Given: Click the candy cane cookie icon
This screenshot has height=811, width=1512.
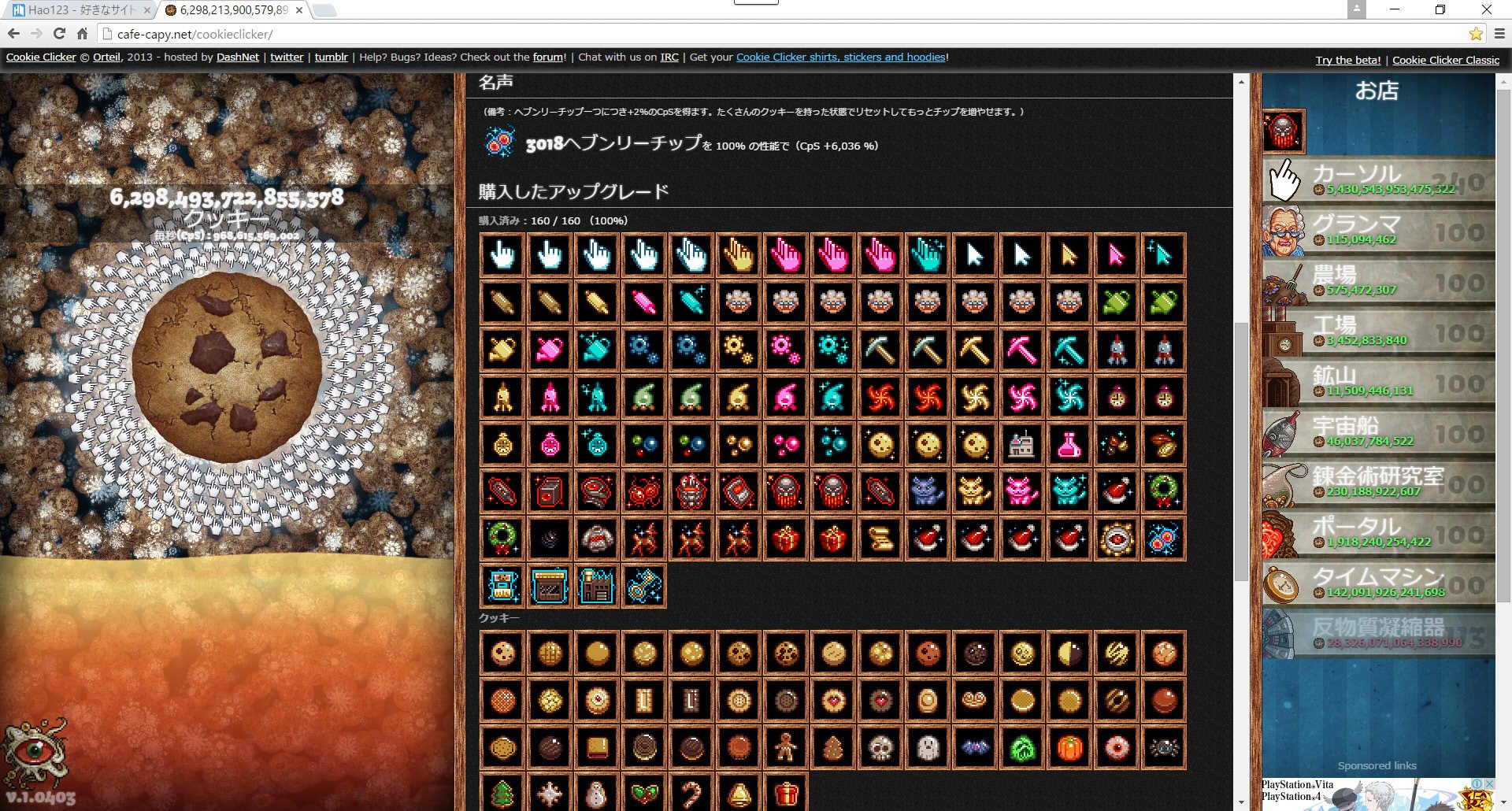Looking at the screenshot, I should point(691,793).
